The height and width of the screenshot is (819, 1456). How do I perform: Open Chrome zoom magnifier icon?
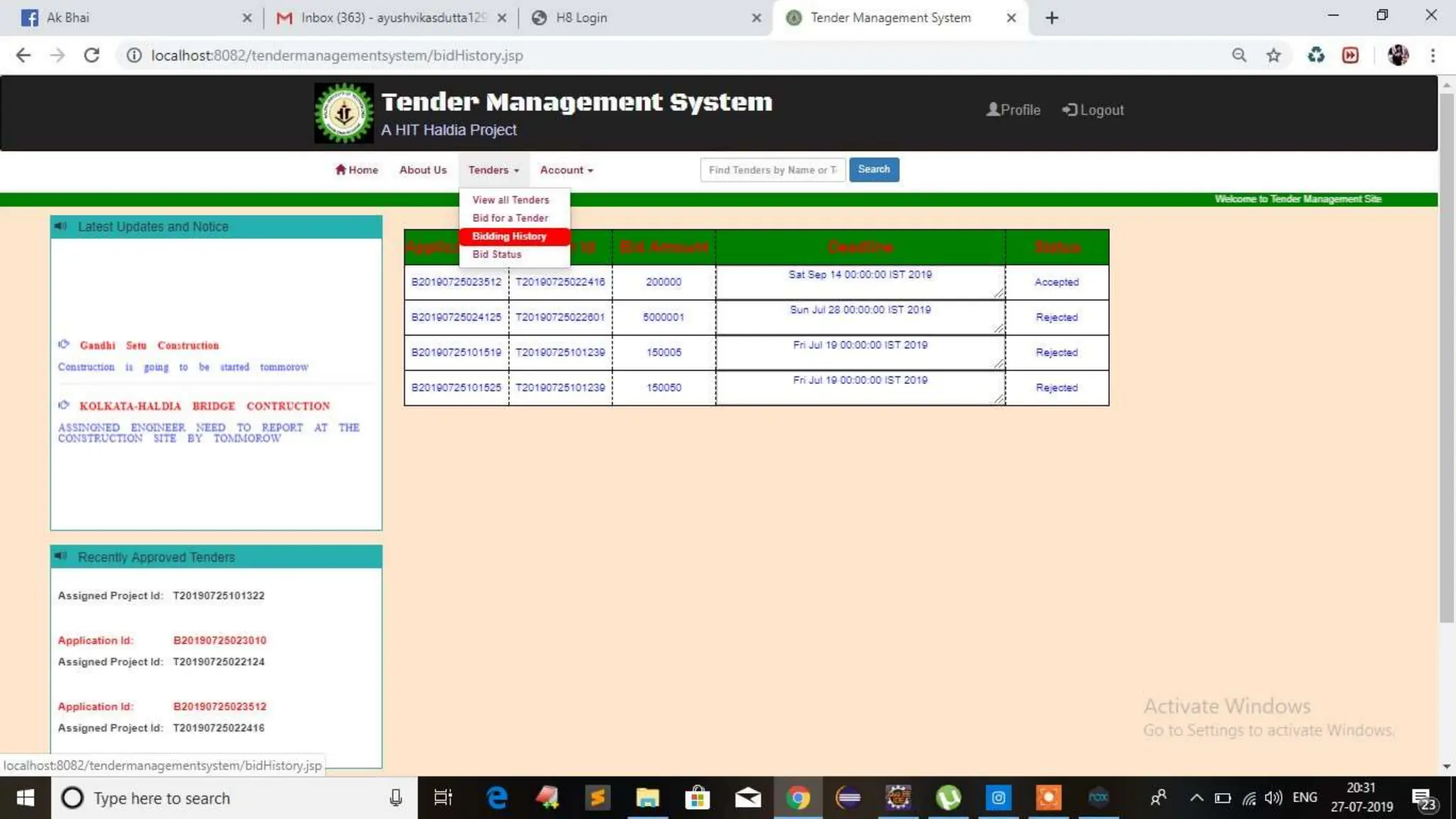(1239, 55)
